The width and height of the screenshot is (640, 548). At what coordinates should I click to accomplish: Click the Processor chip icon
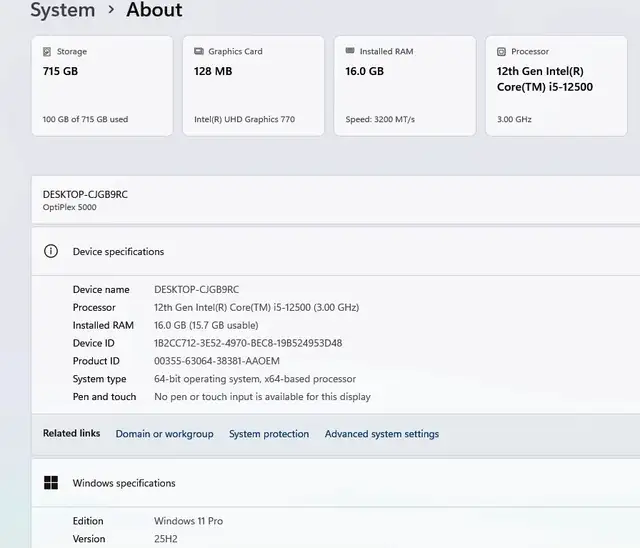[501, 51]
